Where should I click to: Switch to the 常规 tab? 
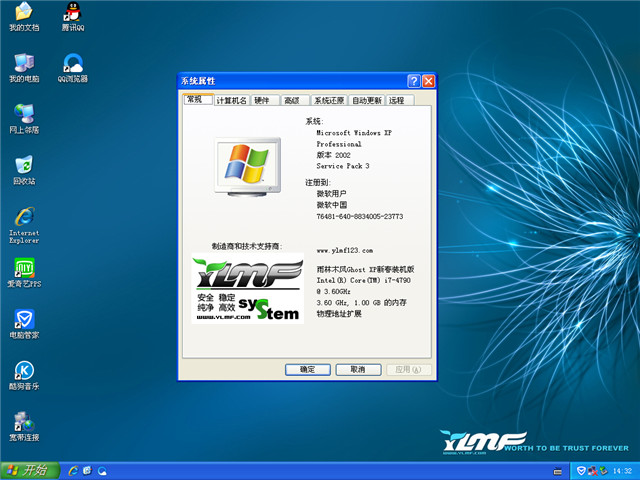[198, 99]
